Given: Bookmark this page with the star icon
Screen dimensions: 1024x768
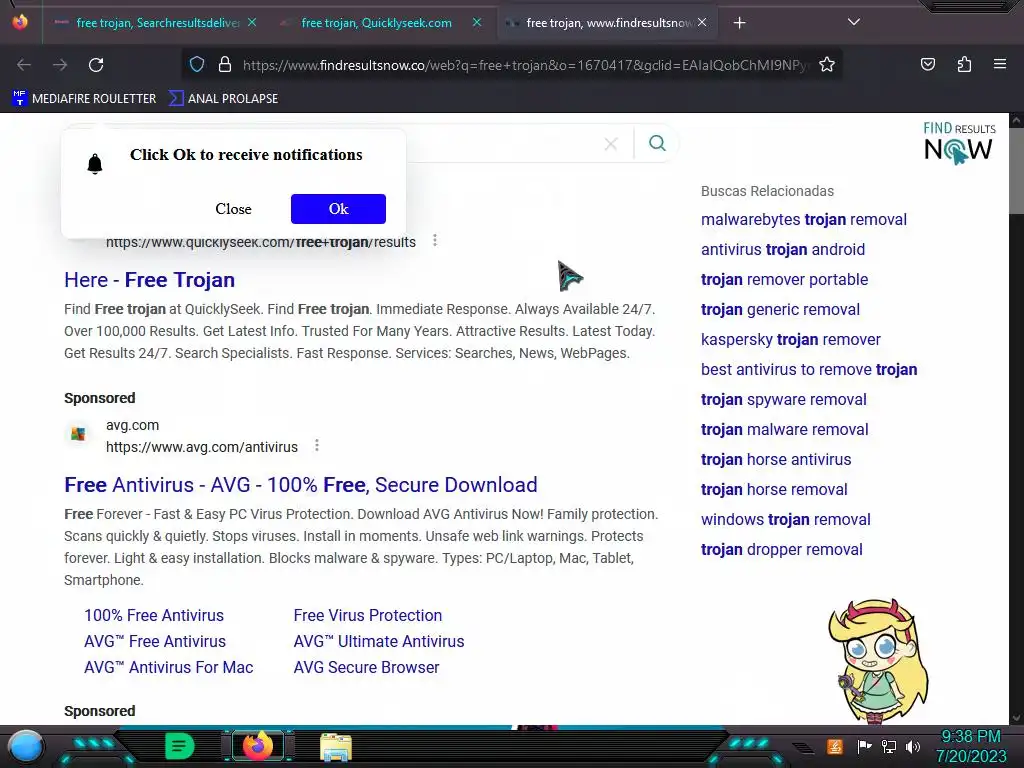Looking at the screenshot, I should pyautogui.click(x=827, y=64).
